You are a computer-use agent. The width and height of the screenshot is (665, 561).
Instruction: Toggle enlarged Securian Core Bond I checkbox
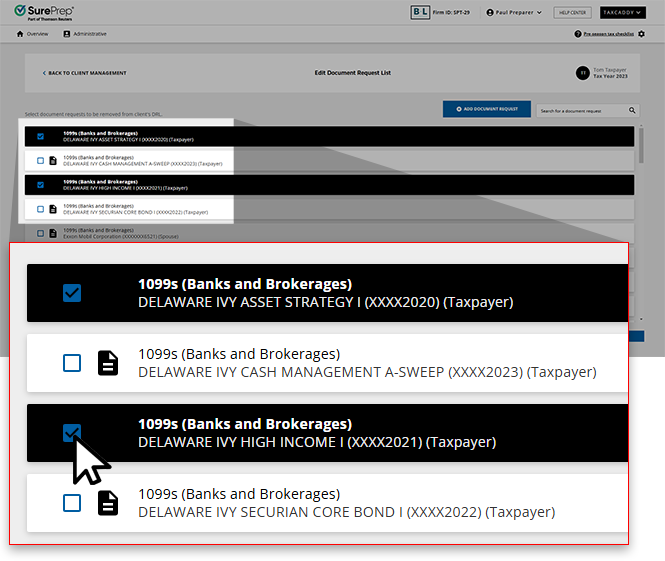coord(72,503)
